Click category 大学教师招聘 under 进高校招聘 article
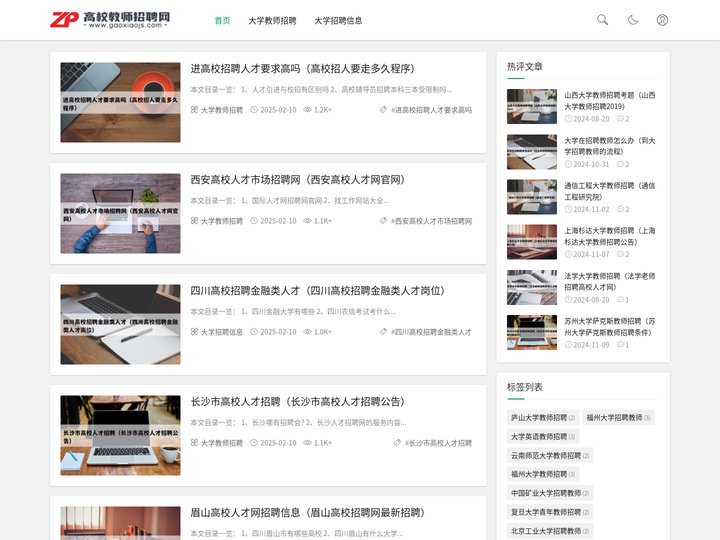This screenshot has height=540, width=720. (222, 110)
